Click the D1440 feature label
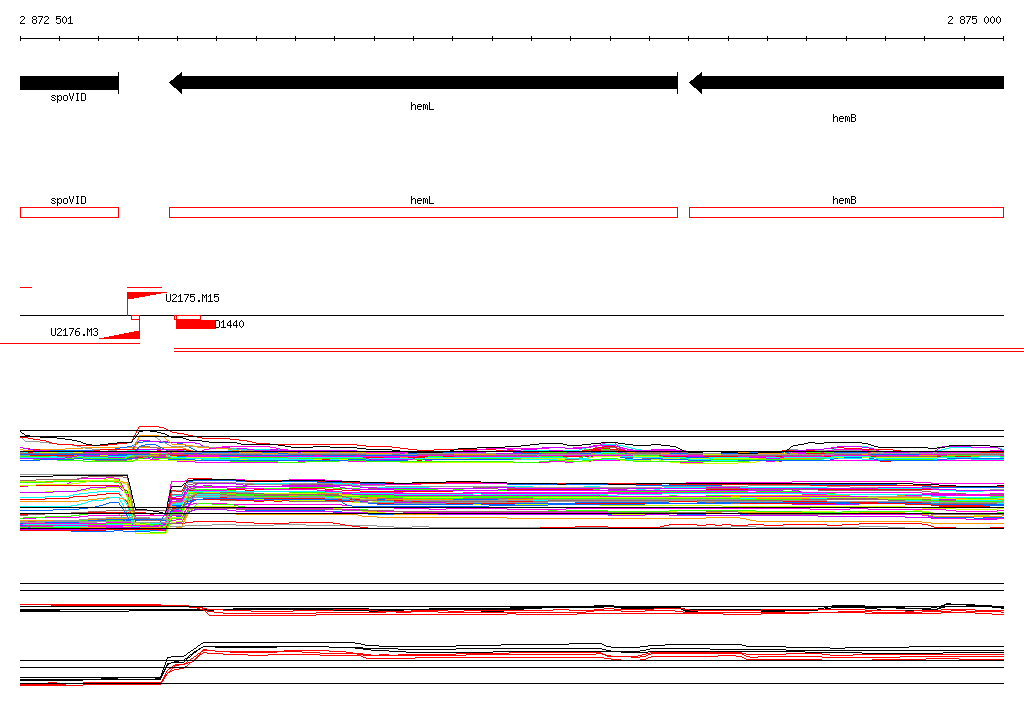 230,325
